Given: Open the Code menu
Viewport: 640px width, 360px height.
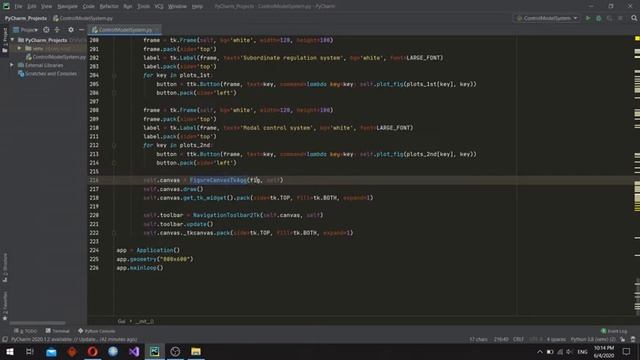Looking at the screenshot, I should click(x=89, y=6).
